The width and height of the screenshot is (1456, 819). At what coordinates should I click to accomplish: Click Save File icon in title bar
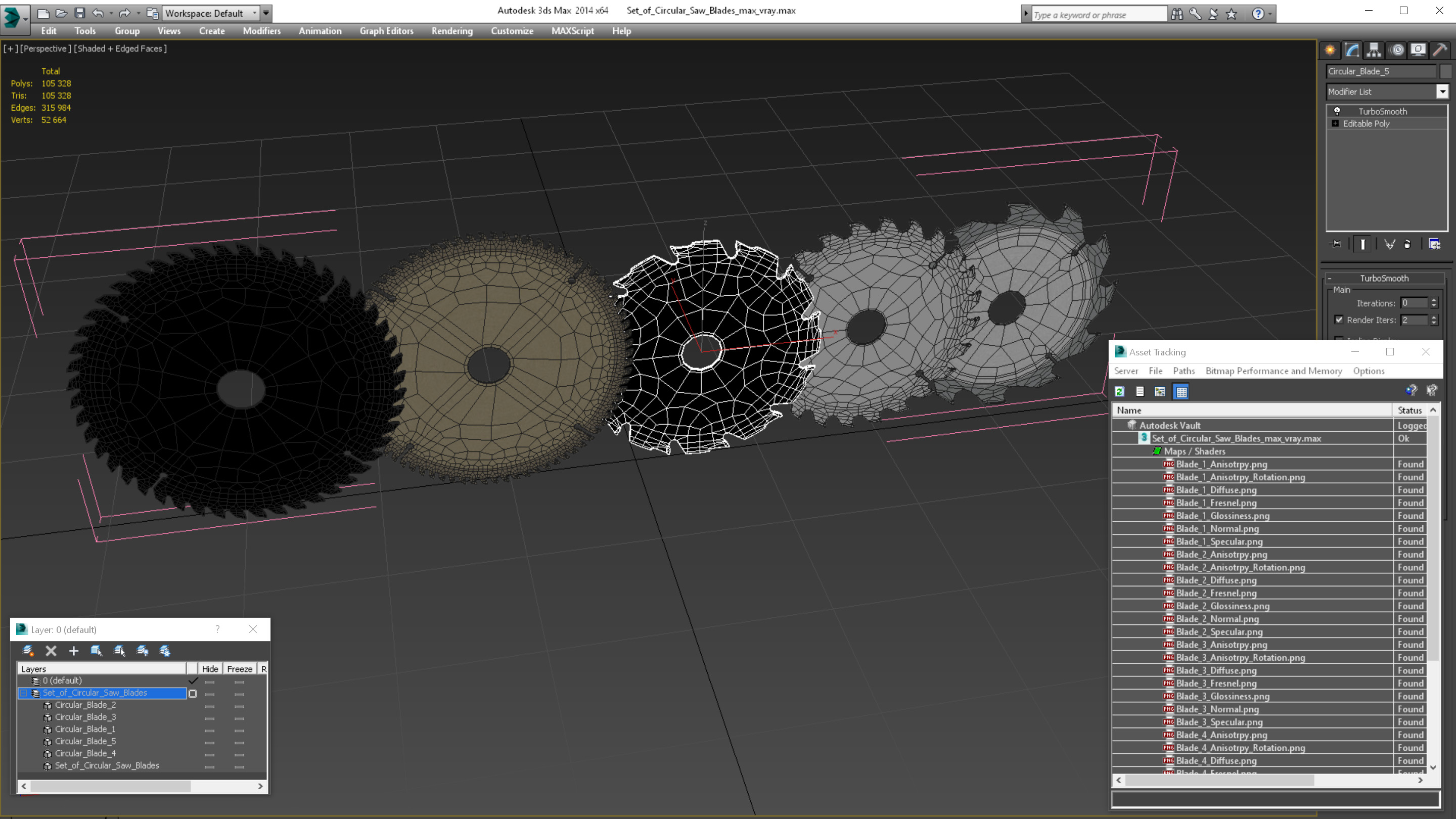click(x=80, y=13)
